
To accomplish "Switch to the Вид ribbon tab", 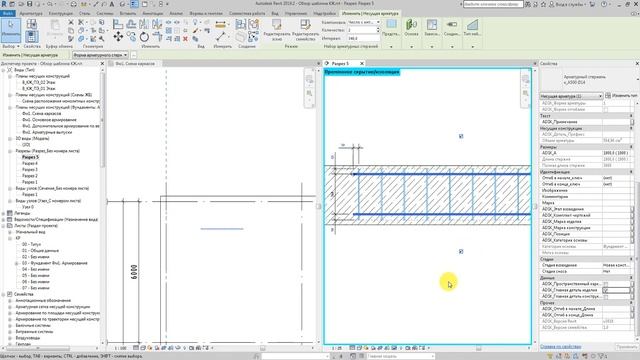I will click(275, 13).
